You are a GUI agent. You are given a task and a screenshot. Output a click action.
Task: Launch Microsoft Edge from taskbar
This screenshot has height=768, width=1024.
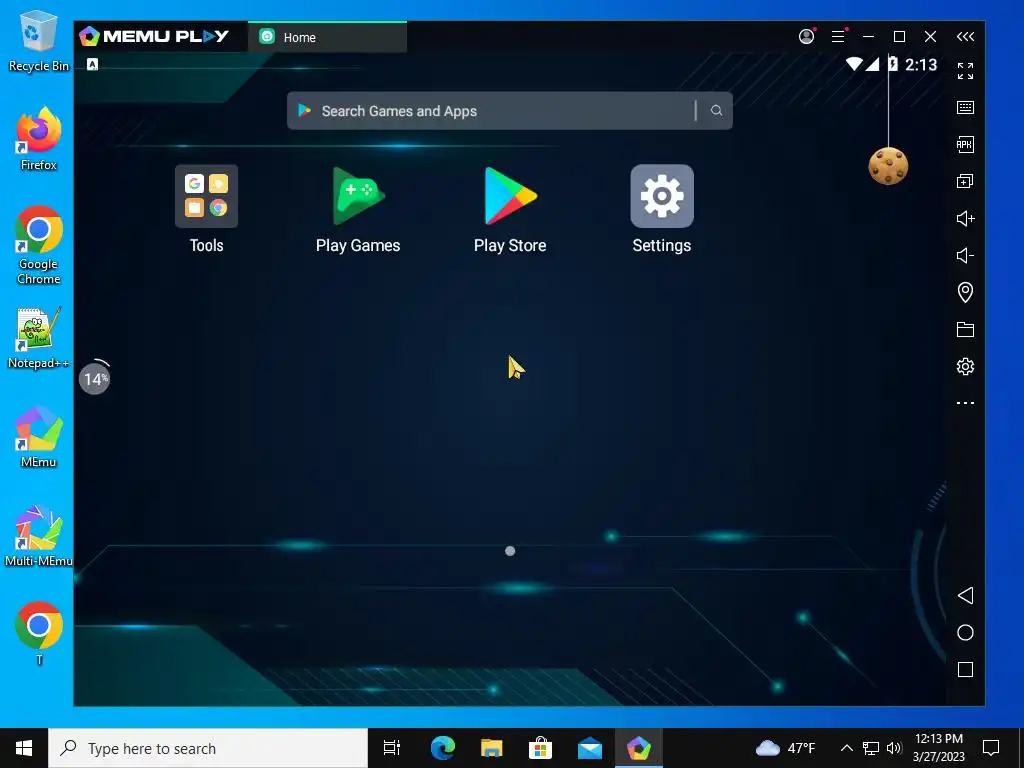click(x=442, y=748)
